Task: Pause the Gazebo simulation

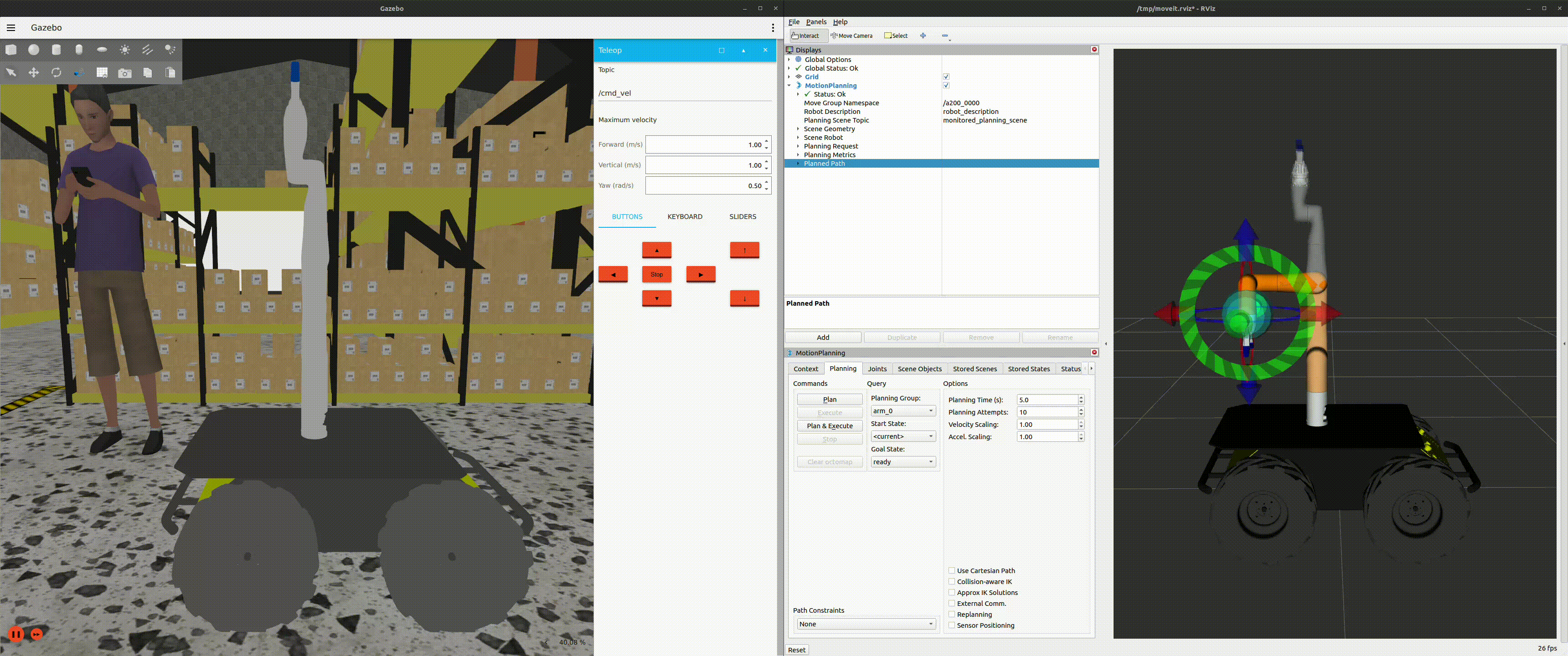Action: (x=16, y=634)
